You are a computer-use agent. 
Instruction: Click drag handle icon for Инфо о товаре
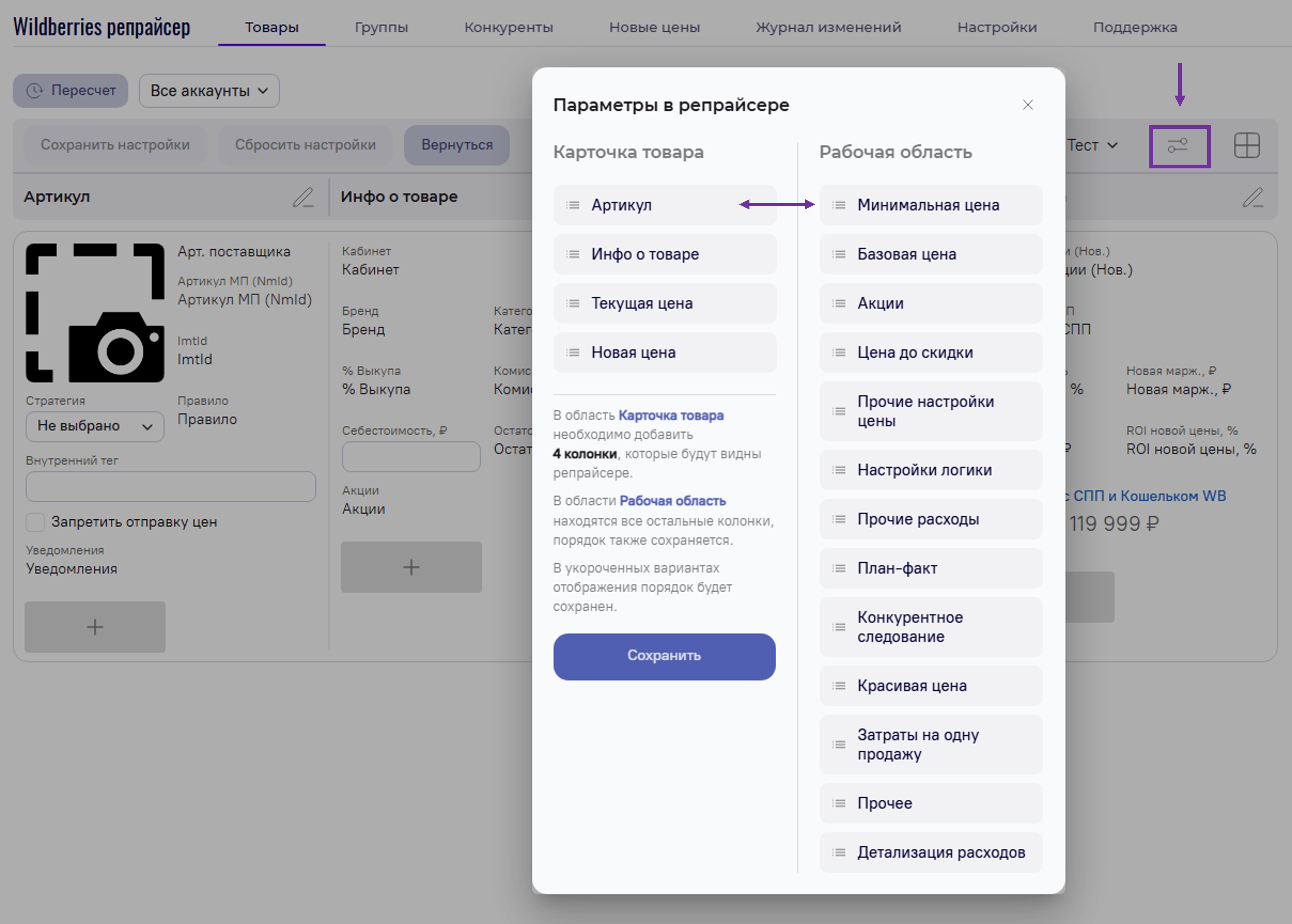[572, 254]
